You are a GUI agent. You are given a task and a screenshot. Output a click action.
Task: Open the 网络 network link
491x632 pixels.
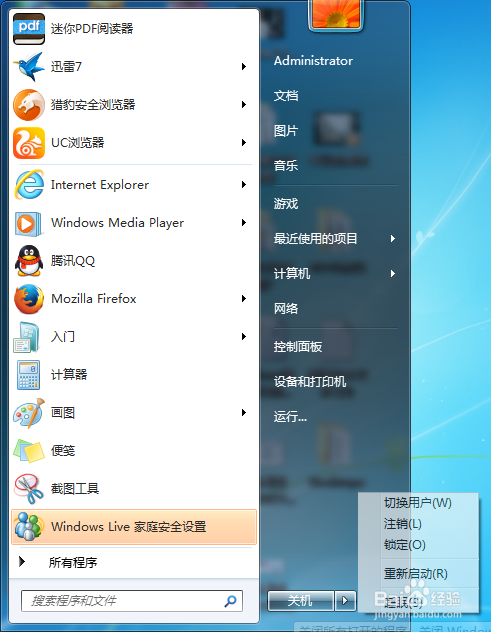coord(286,309)
